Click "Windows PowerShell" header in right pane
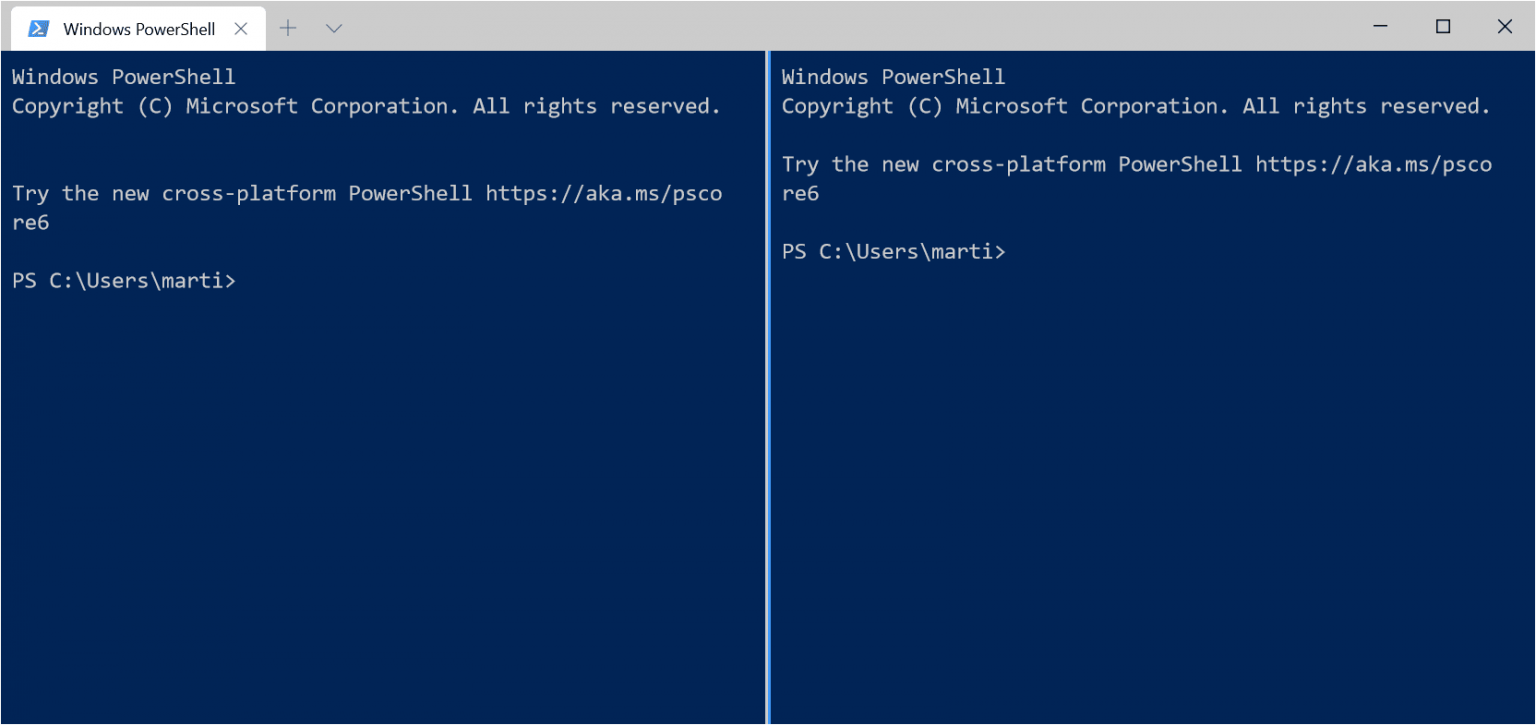 893,77
